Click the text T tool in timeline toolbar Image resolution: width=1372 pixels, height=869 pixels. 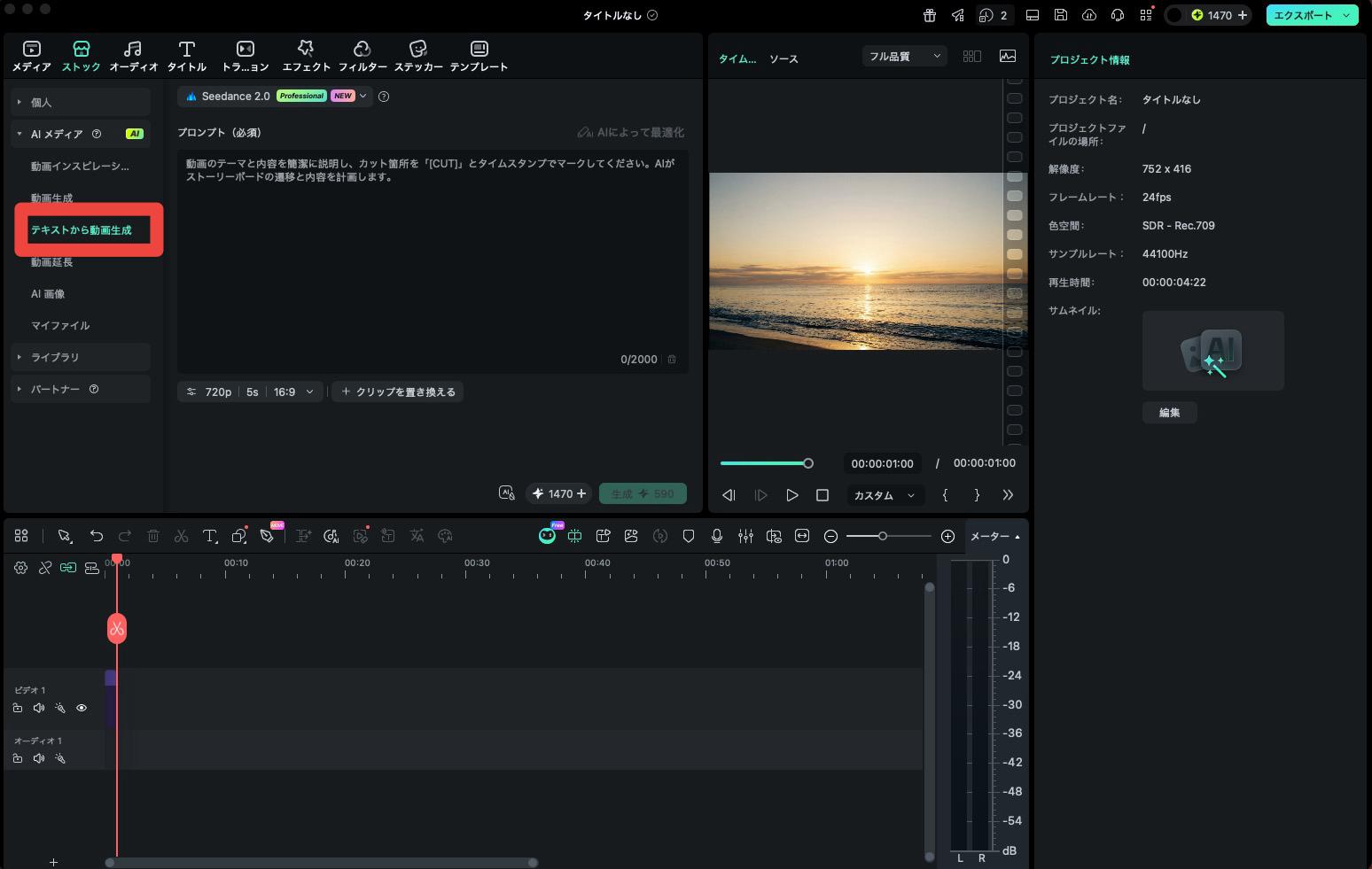pyautogui.click(x=209, y=536)
